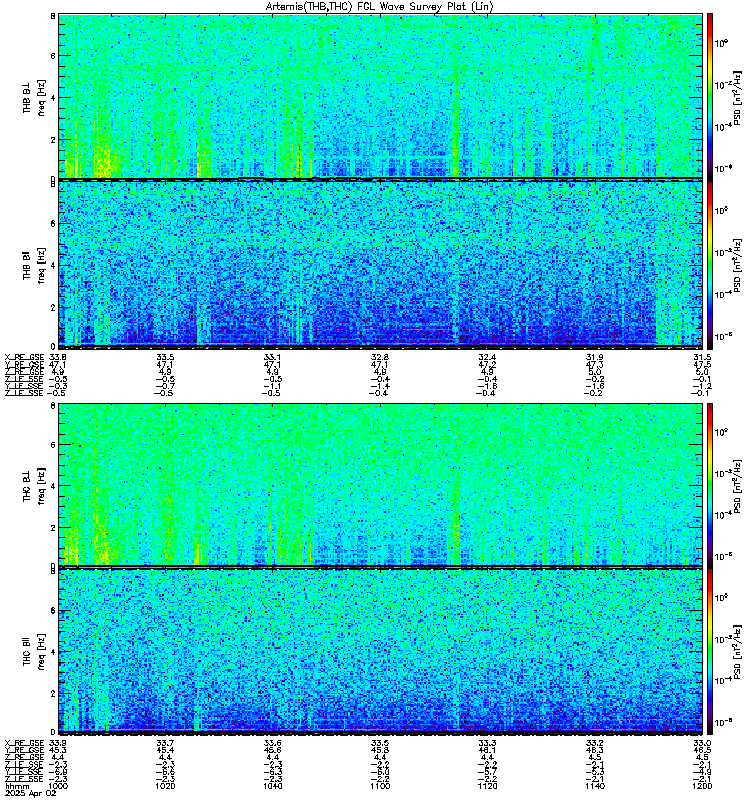Click the '2025 Apr 02' date label
The height and width of the screenshot is (800, 750).
coord(31,794)
